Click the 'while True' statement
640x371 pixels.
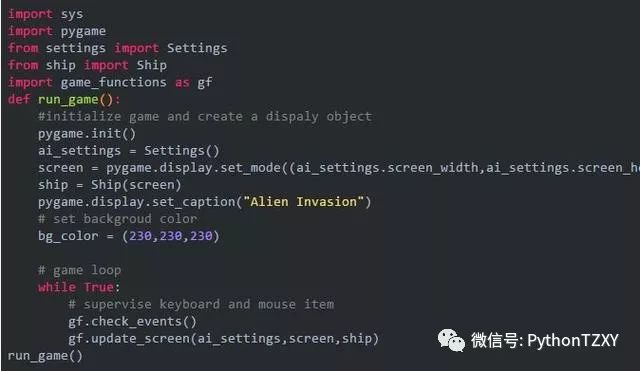tap(79, 287)
